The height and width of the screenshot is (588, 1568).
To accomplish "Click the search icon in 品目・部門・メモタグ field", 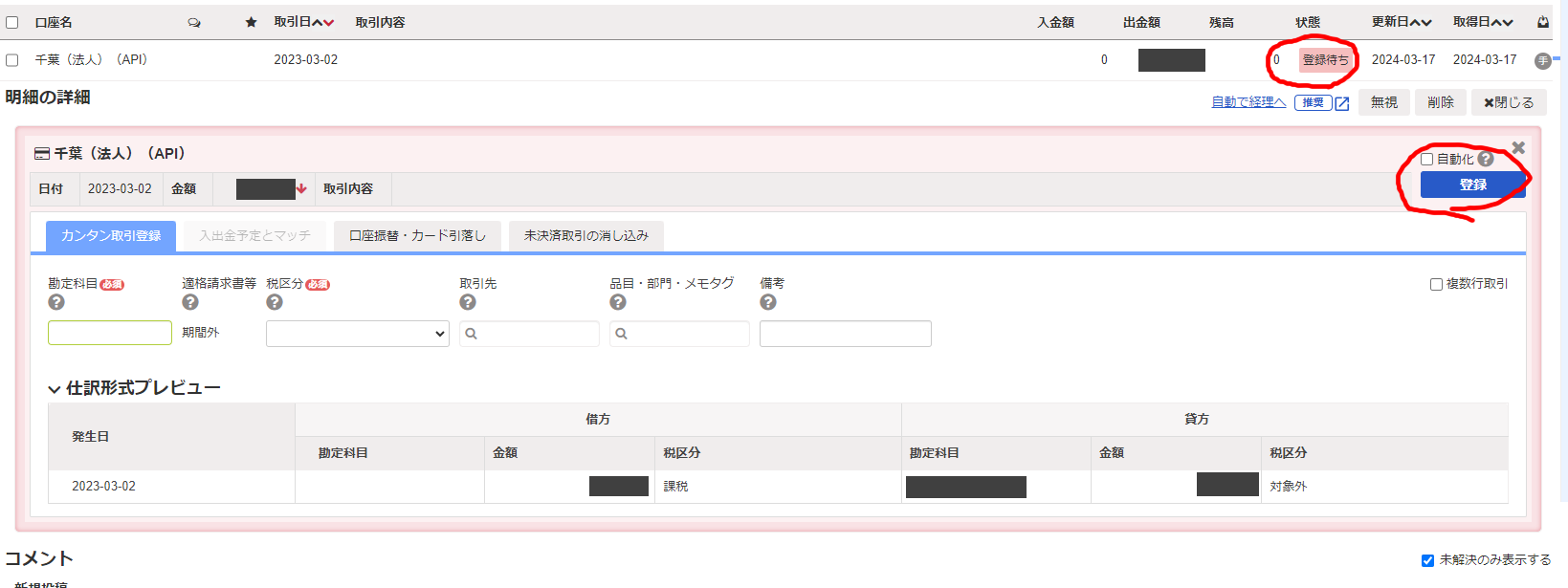I will coord(621,334).
